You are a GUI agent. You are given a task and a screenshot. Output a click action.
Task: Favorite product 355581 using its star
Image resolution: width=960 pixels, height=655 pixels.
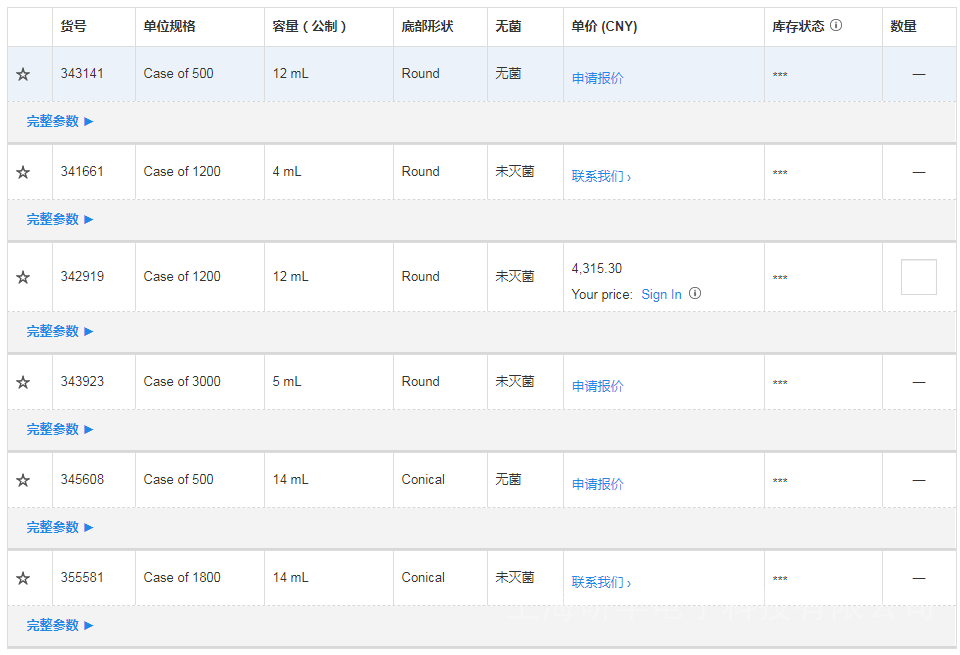tap(23, 578)
